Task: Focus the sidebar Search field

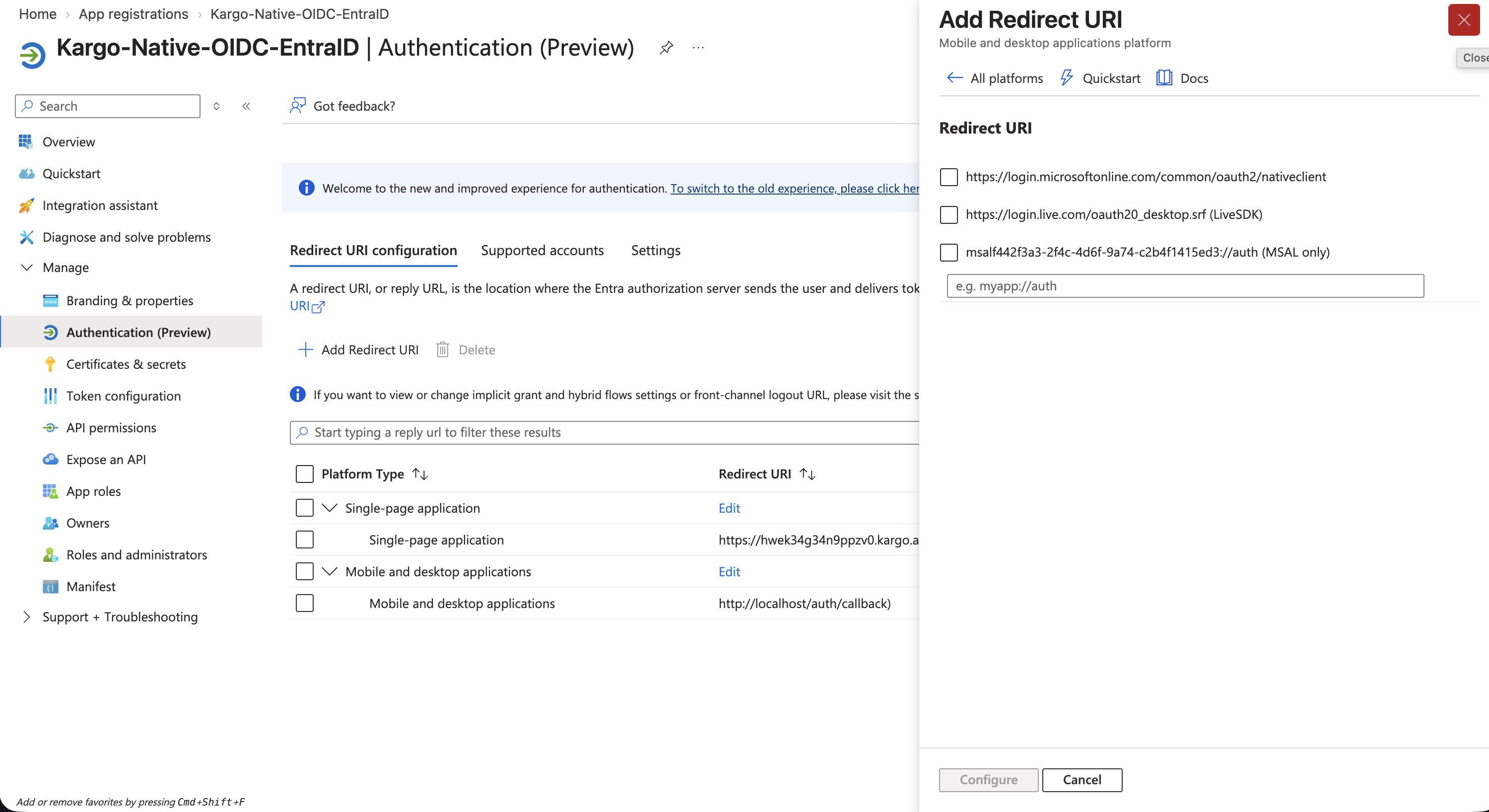Action: click(108, 106)
